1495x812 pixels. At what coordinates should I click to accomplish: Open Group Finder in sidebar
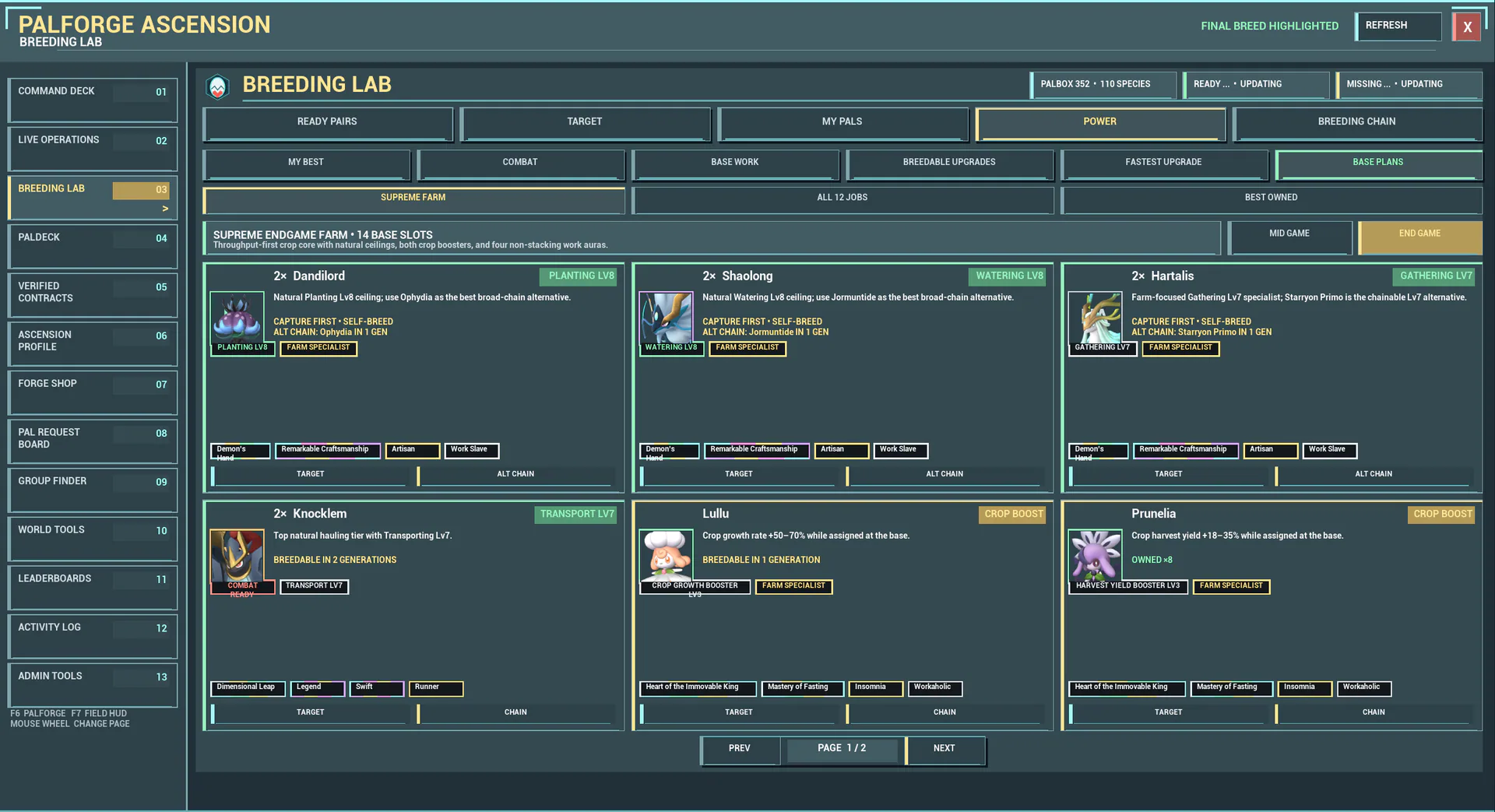coord(93,490)
